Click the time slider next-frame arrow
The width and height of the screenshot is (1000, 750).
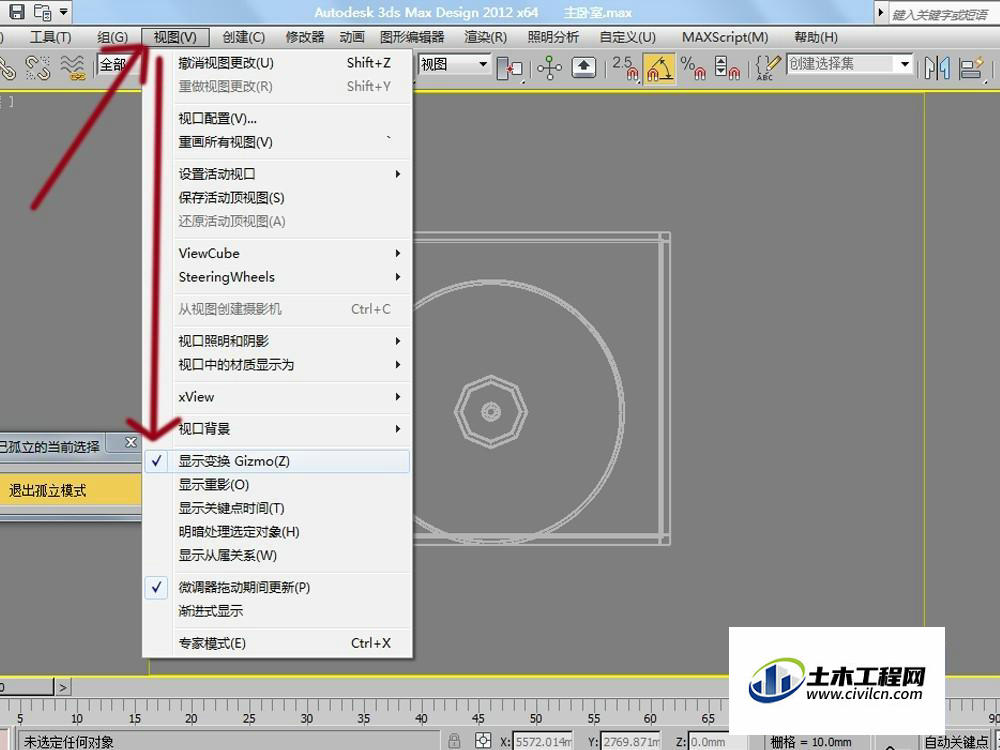click(x=62, y=688)
